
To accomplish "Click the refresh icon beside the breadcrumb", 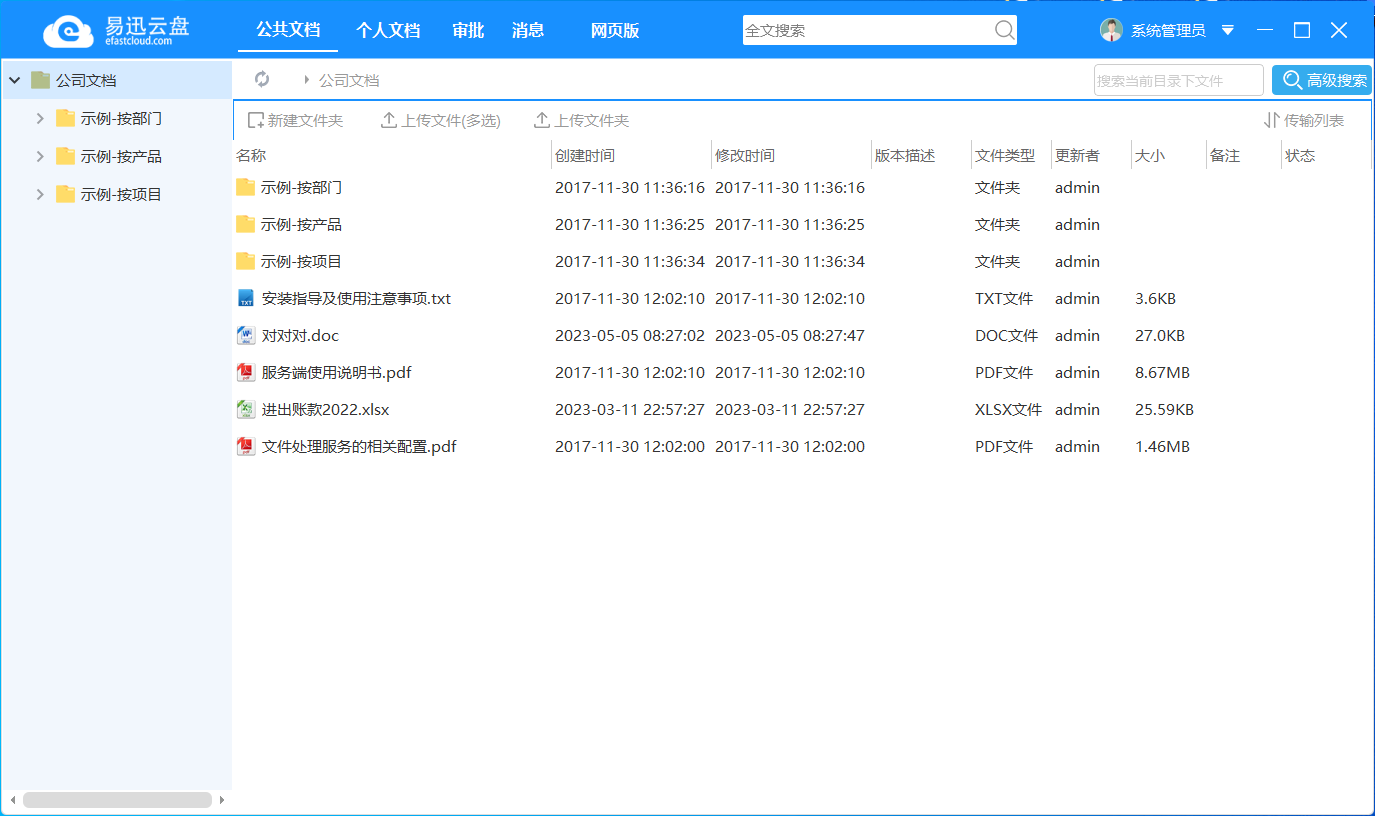I will pyautogui.click(x=262, y=79).
